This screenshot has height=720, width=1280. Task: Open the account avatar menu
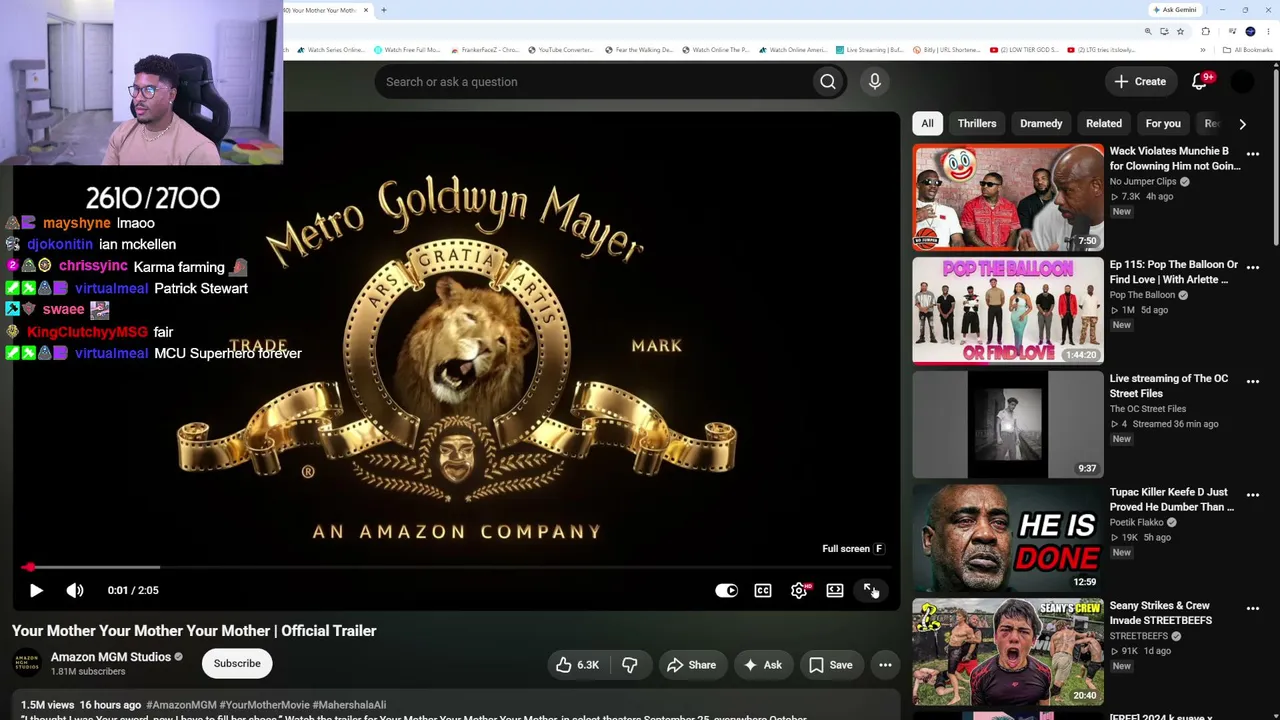click(x=1242, y=82)
